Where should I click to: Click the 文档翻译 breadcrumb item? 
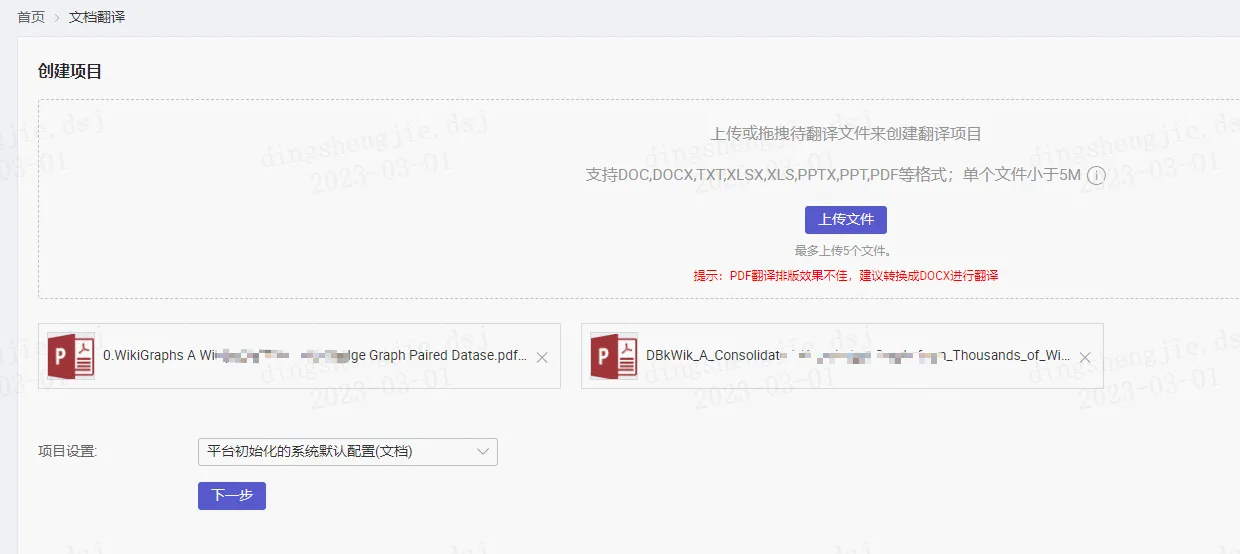click(97, 17)
